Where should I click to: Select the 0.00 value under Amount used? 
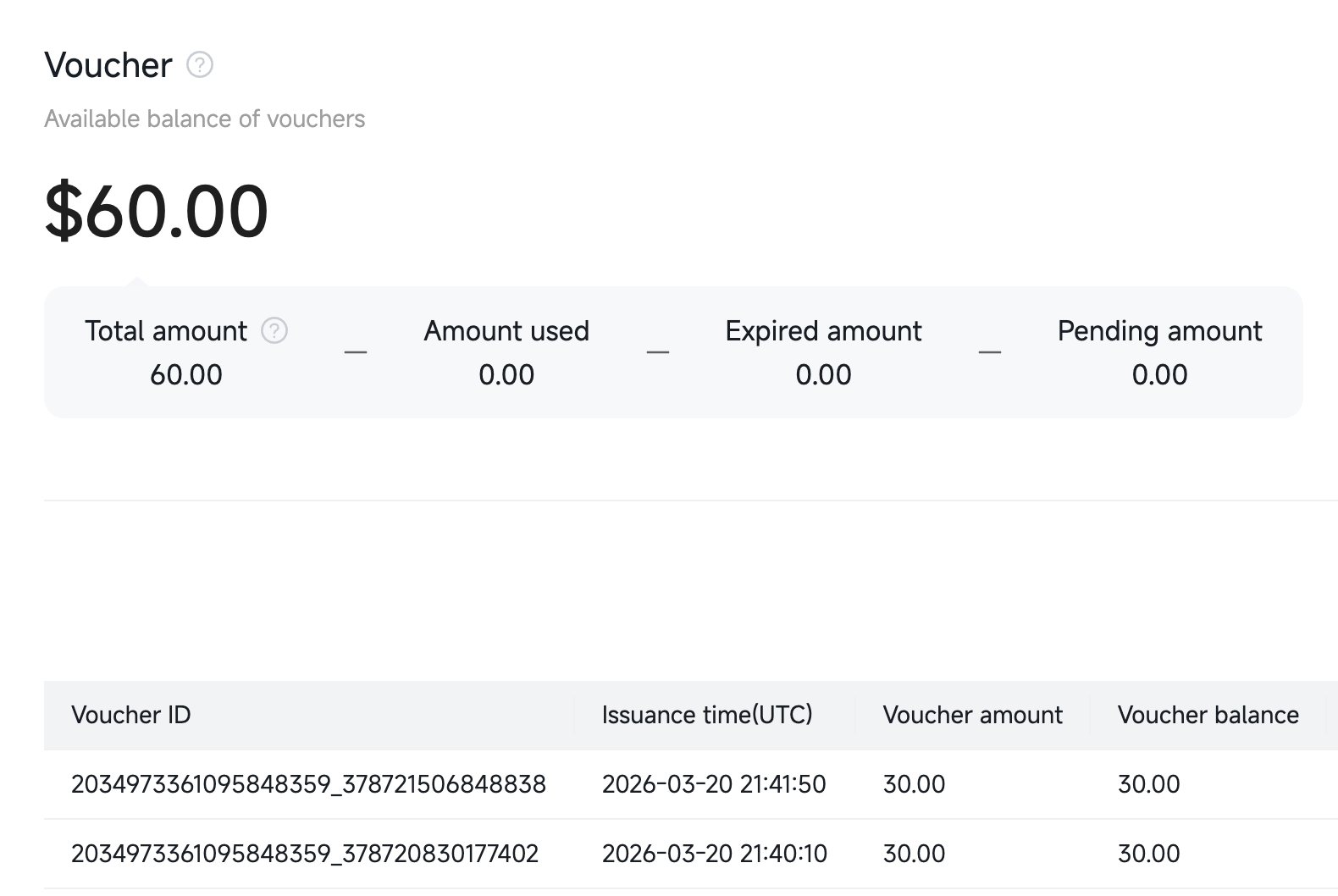pyautogui.click(x=506, y=374)
